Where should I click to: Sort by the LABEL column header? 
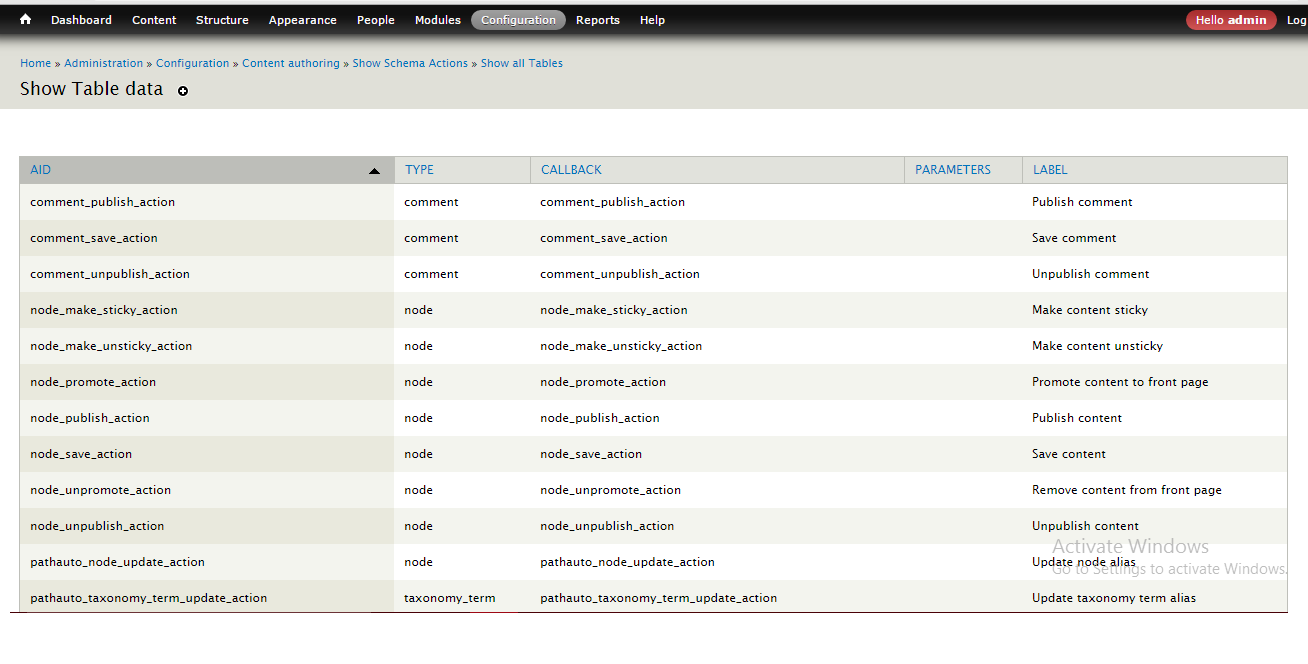pos(1050,170)
